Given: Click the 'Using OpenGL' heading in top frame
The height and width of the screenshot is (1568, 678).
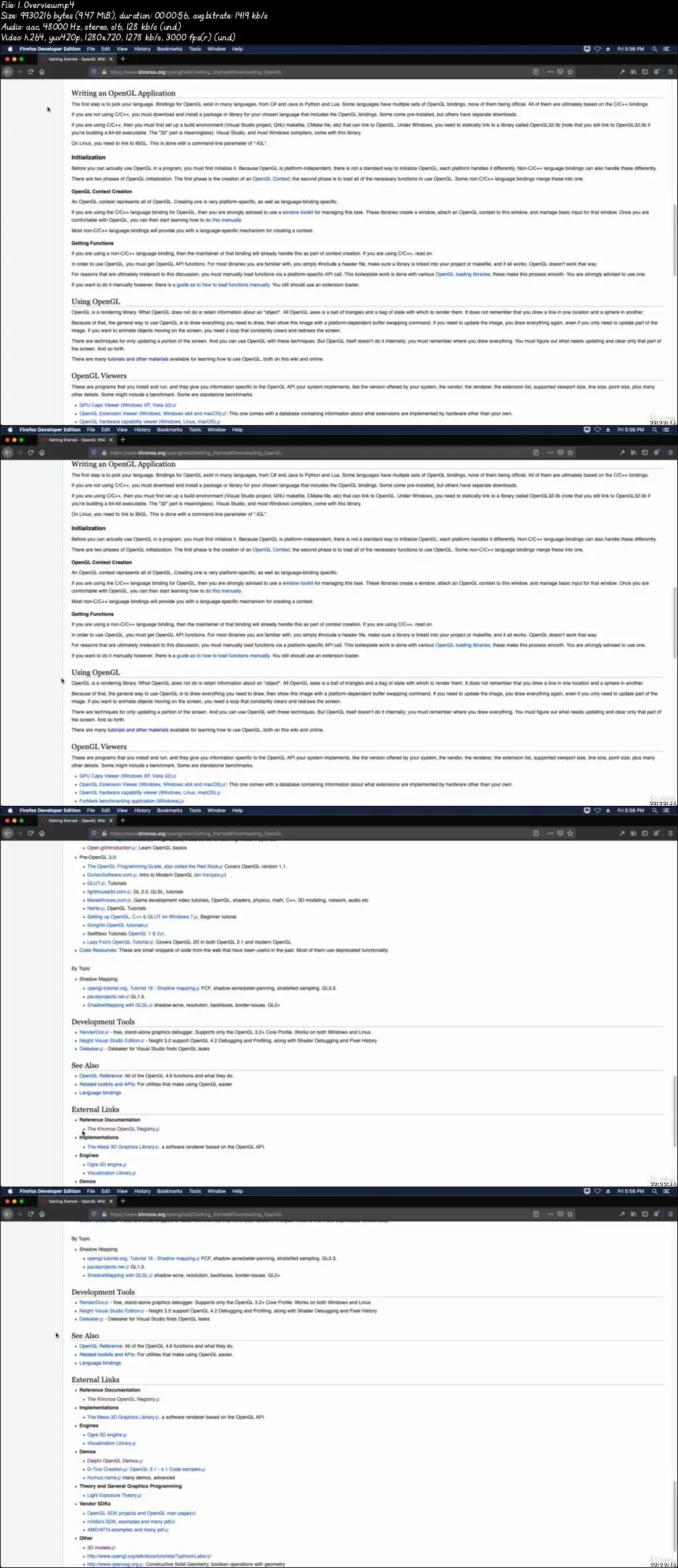Looking at the screenshot, I should click(96, 302).
